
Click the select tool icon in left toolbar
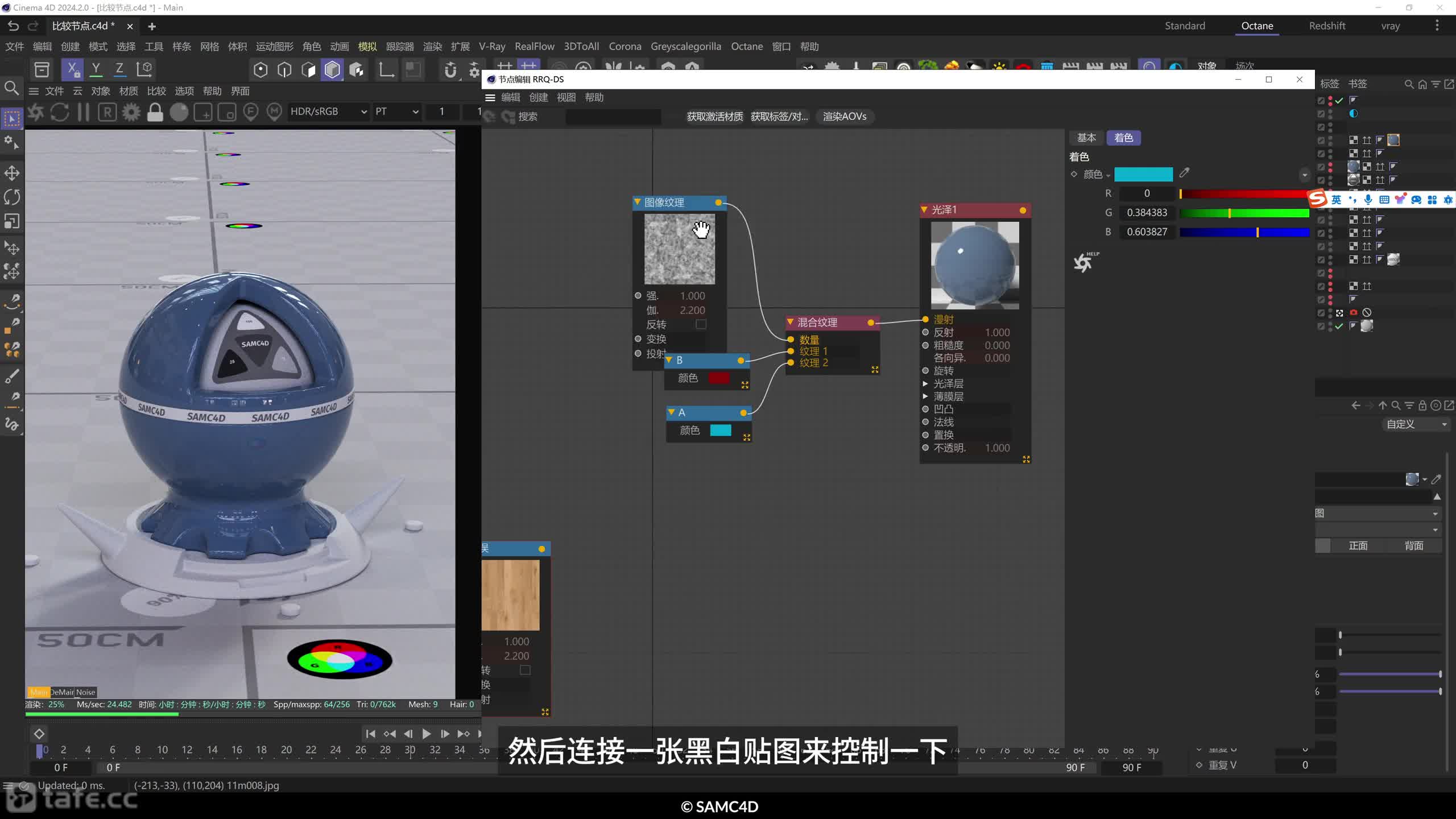(x=12, y=119)
